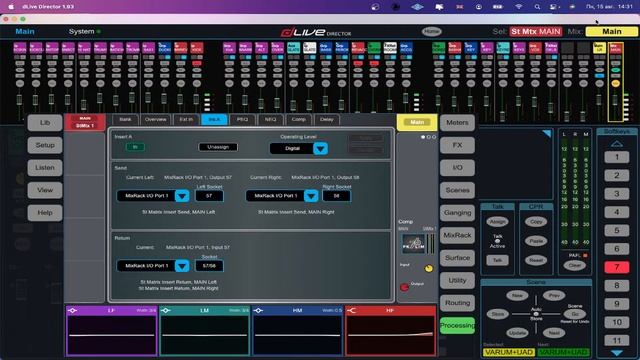
Task: Open the MixRack screen
Action: pyautogui.click(x=458, y=235)
